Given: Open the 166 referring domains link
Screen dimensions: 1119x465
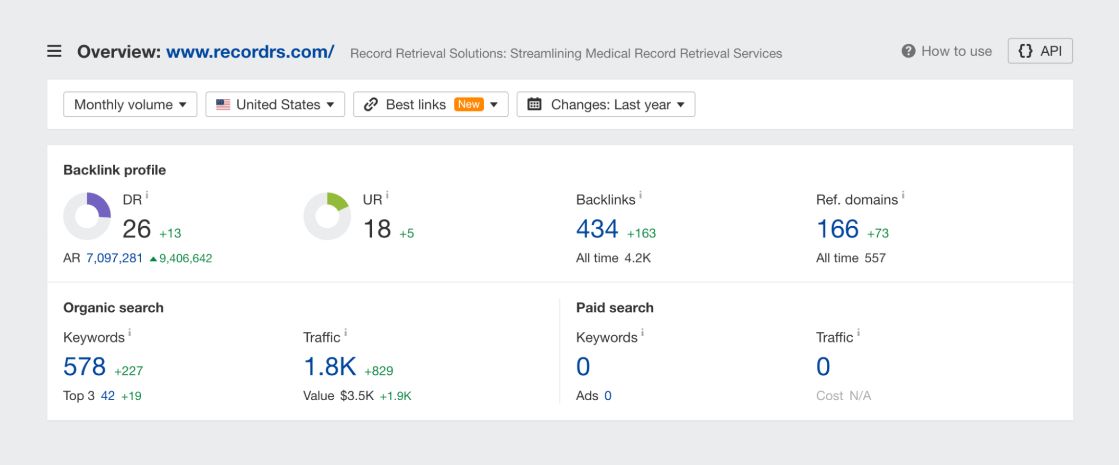Looking at the screenshot, I should (837, 229).
